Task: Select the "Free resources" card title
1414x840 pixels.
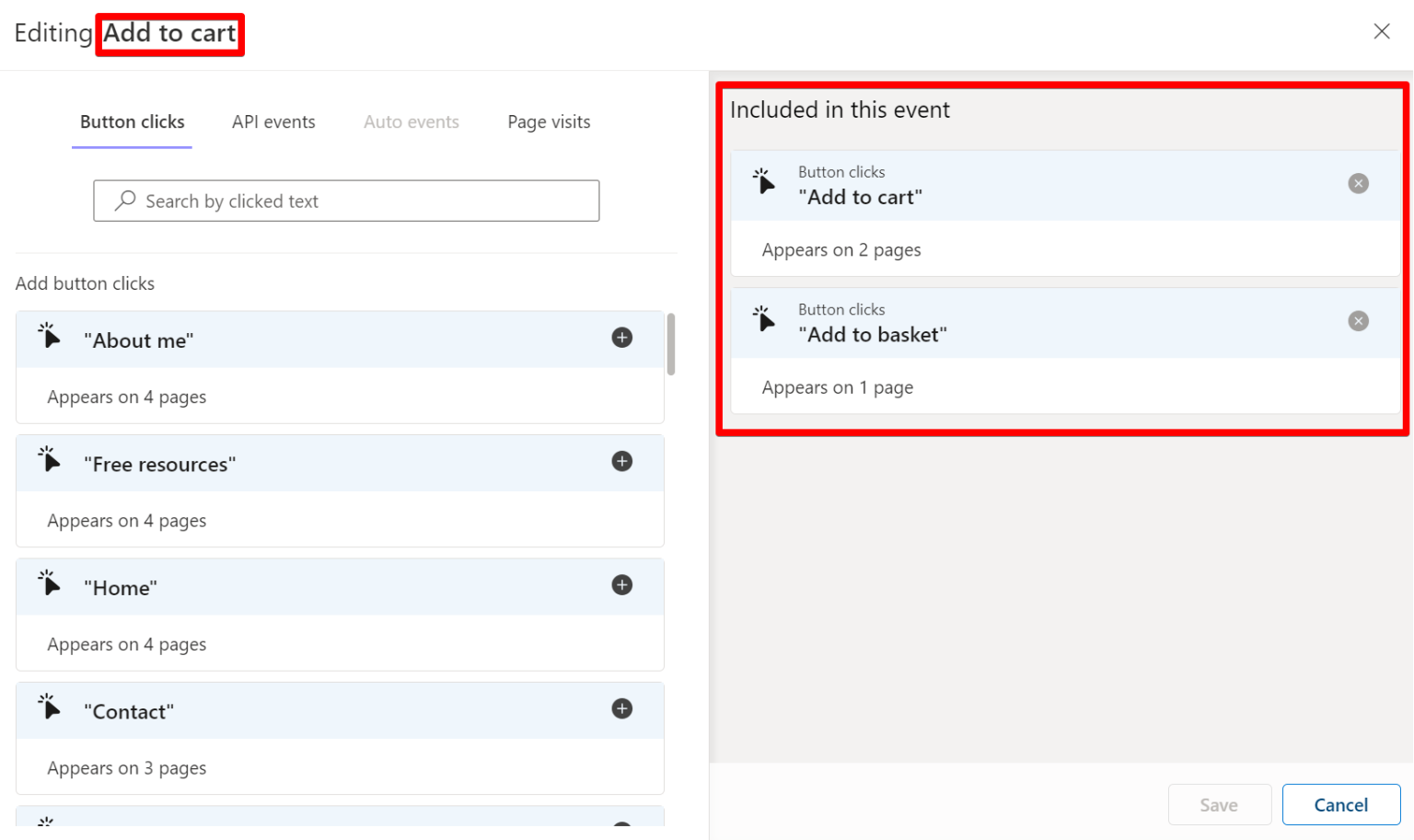Action: pyautogui.click(x=160, y=465)
